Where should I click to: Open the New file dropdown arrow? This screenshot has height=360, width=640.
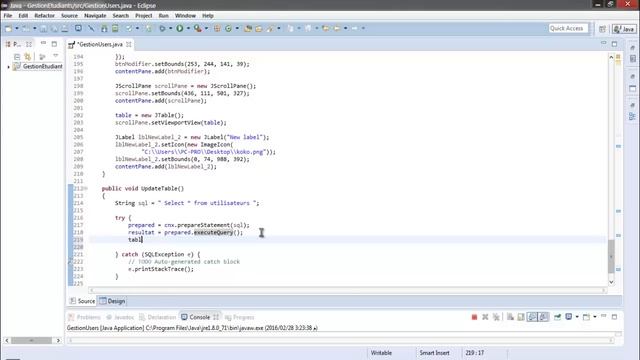coord(17,29)
